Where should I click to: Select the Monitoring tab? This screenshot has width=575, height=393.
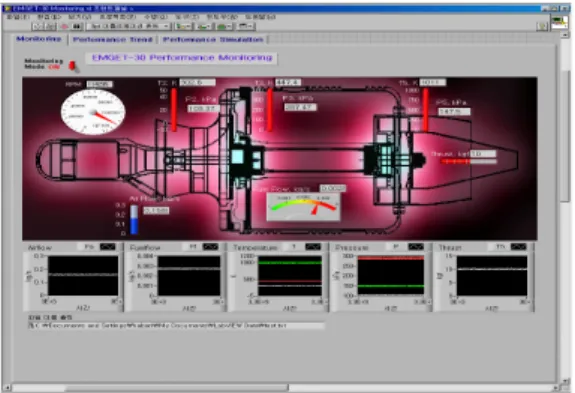point(39,39)
